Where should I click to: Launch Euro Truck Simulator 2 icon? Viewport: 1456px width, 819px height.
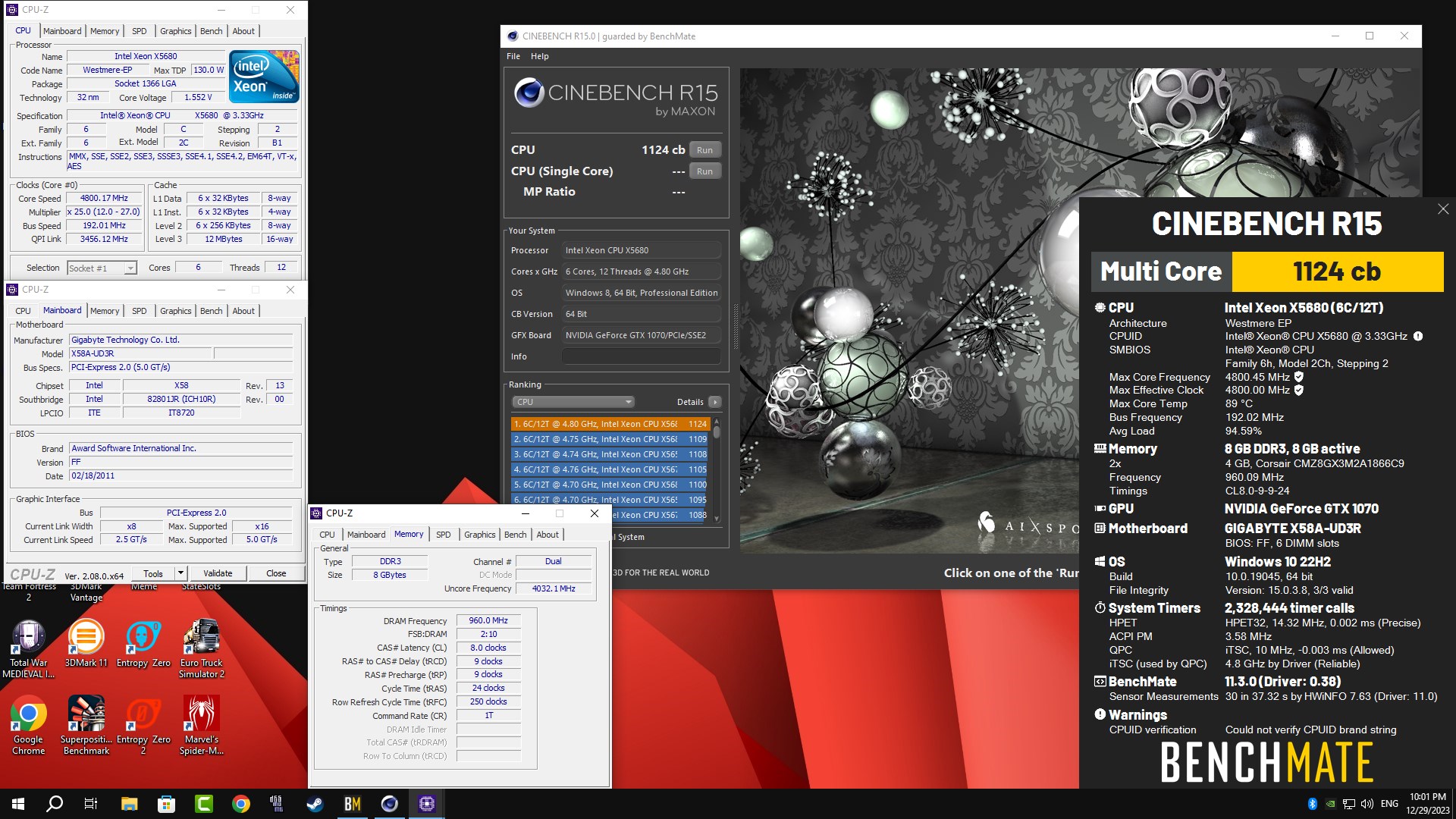(x=201, y=648)
